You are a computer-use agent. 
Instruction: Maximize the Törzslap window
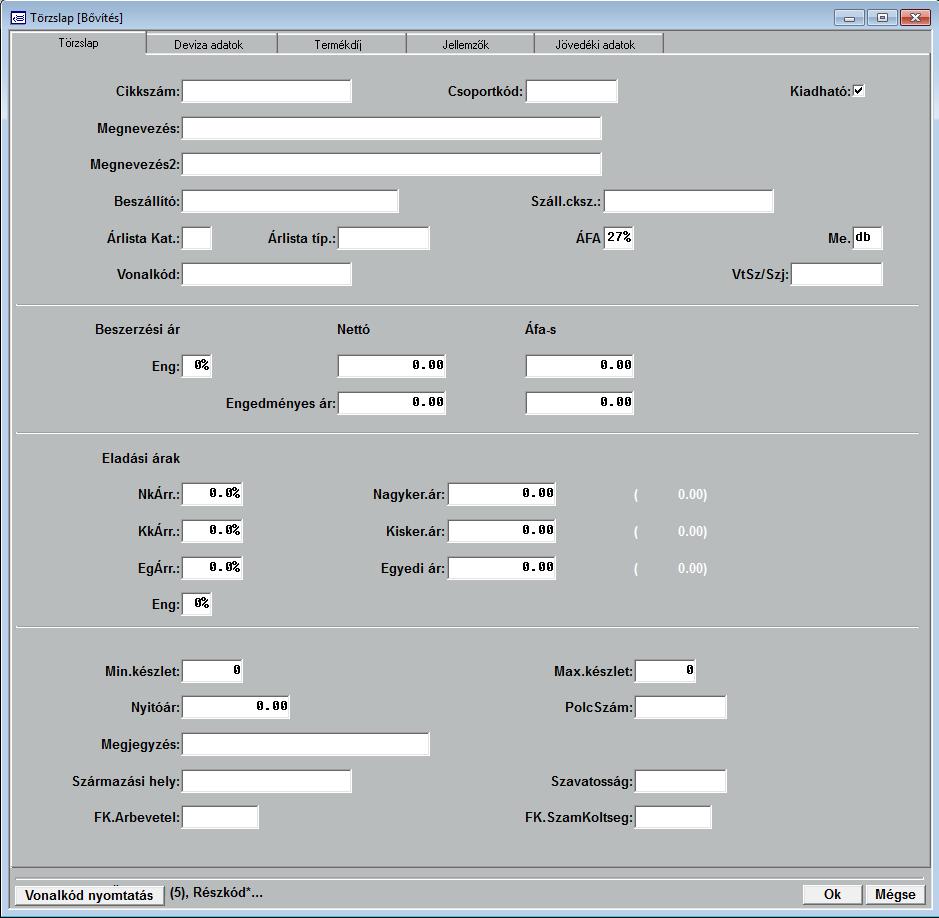click(882, 17)
